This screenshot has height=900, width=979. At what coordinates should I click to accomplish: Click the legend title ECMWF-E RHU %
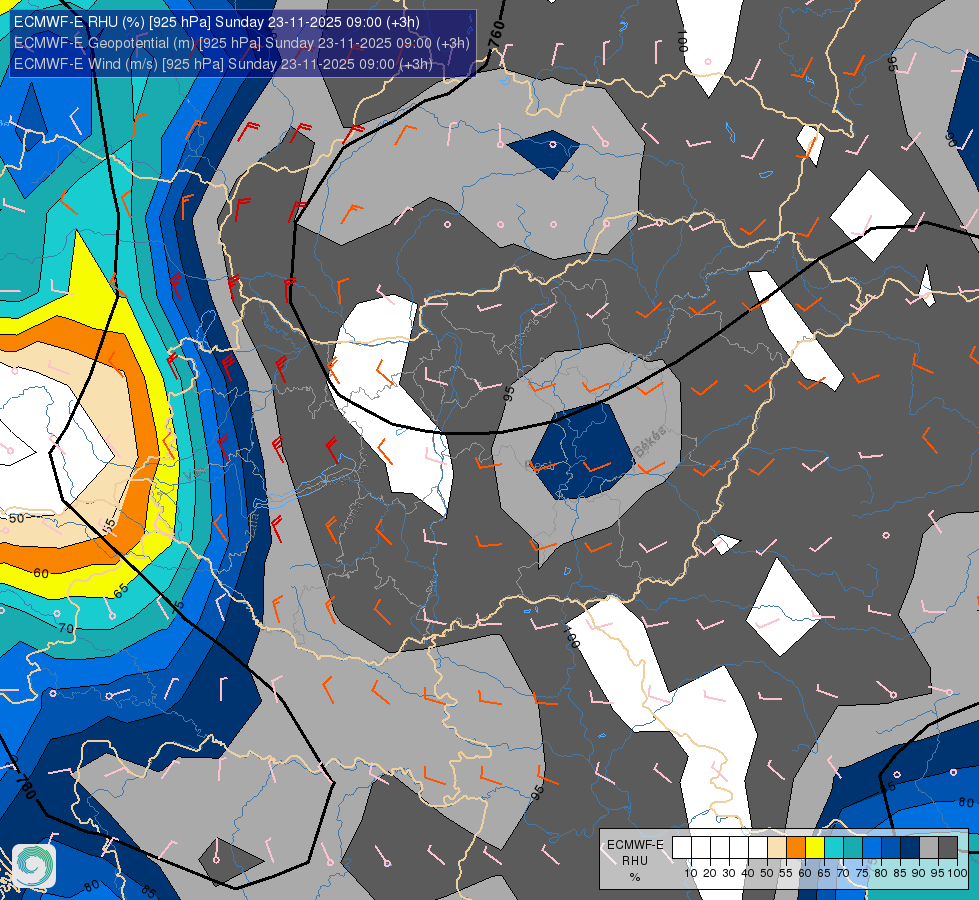tap(635, 861)
